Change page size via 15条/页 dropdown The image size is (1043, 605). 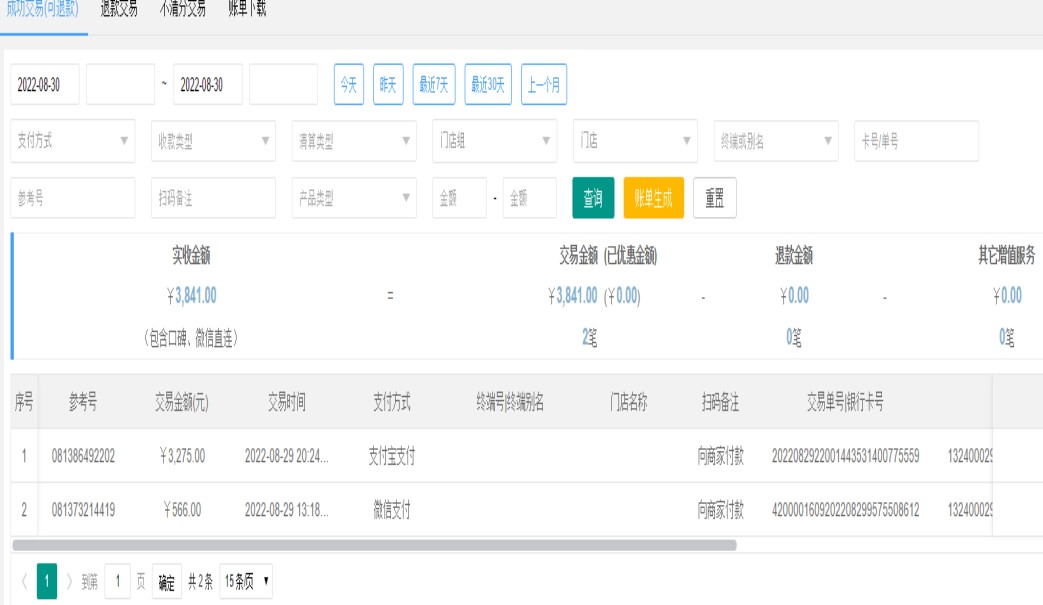pyautogui.click(x=246, y=582)
